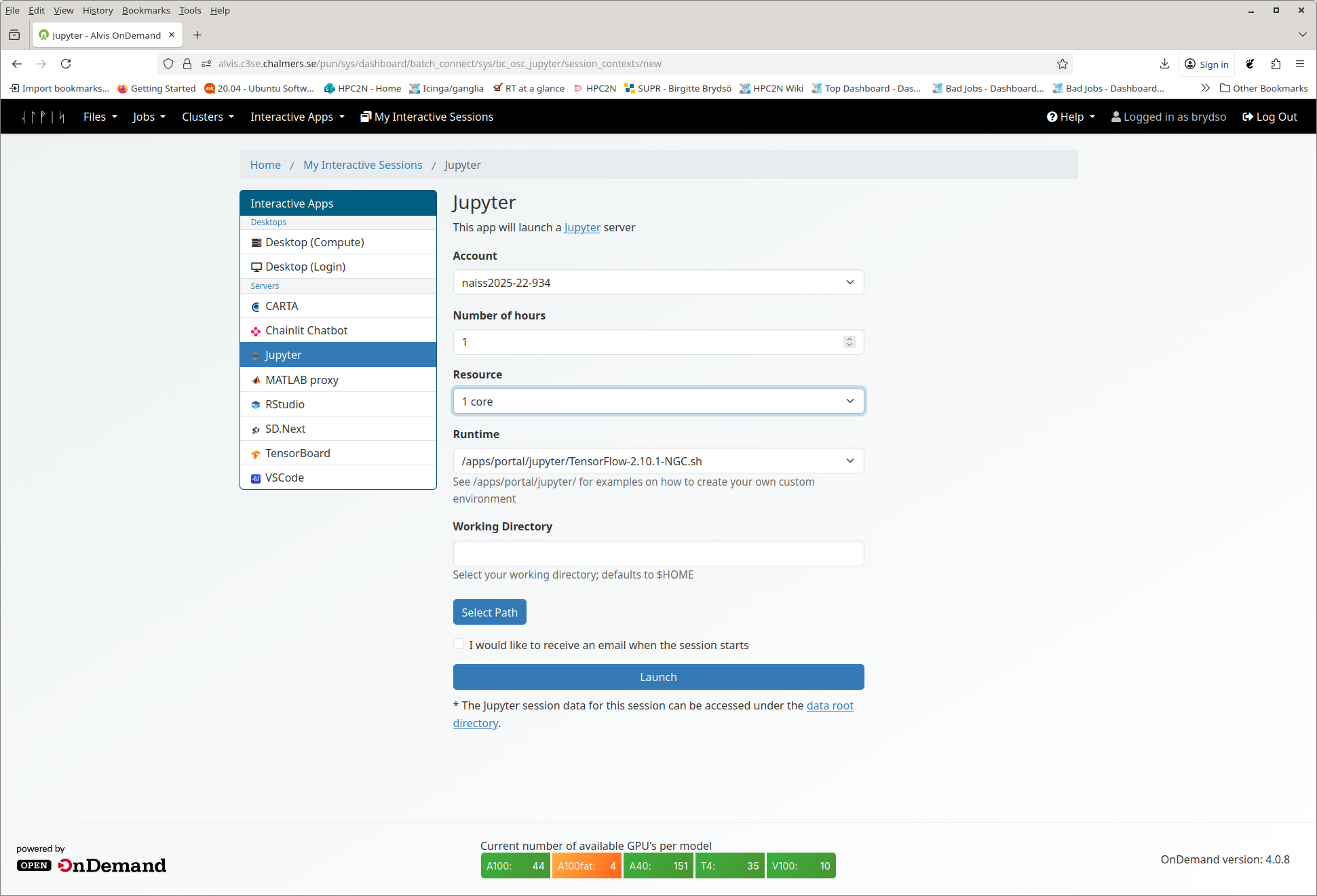Open the Resource dropdown showing 1 core
The width and height of the screenshot is (1317, 896).
click(x=657, y=402)
